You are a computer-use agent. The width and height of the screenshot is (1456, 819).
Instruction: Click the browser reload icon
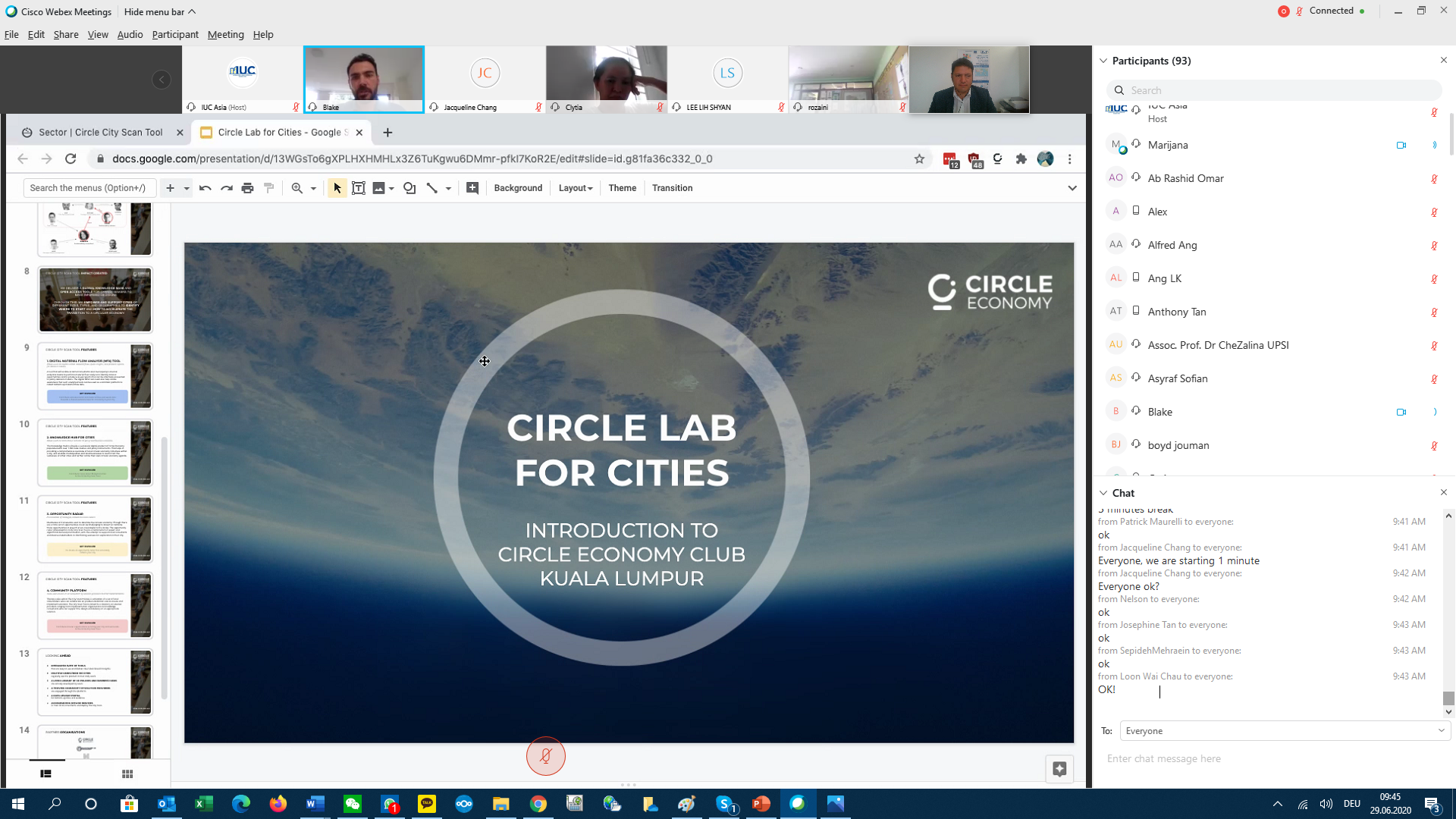[x=71, y=158]
